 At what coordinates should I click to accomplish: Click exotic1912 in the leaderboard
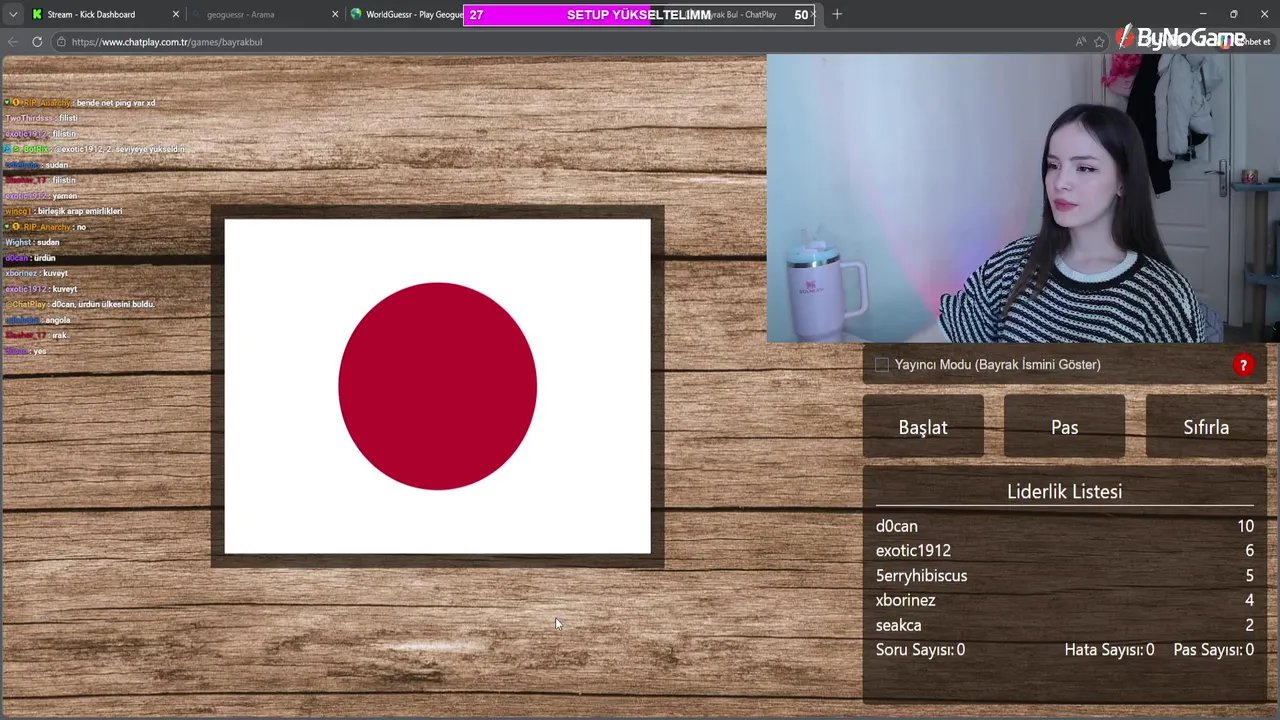point(913,551)
